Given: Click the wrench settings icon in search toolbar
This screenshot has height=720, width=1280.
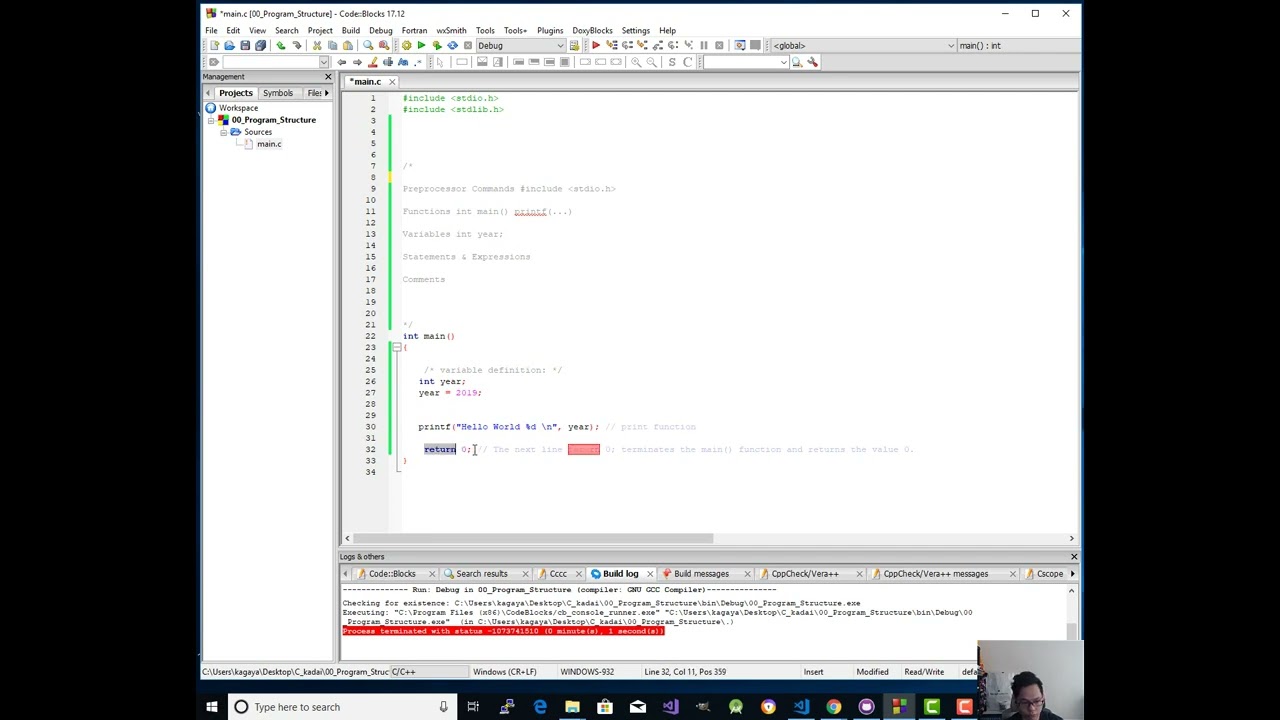Looking at the screenshot, I should tap(812, 62).
